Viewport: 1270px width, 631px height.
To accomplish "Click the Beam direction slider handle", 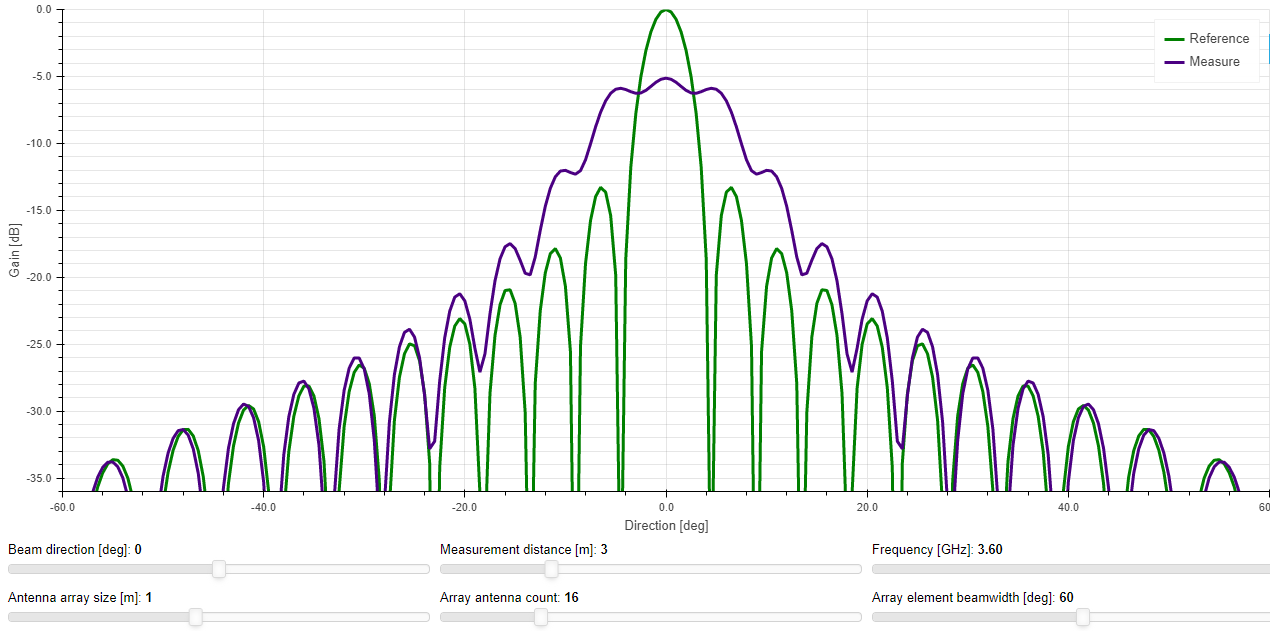I will point(219,569).
